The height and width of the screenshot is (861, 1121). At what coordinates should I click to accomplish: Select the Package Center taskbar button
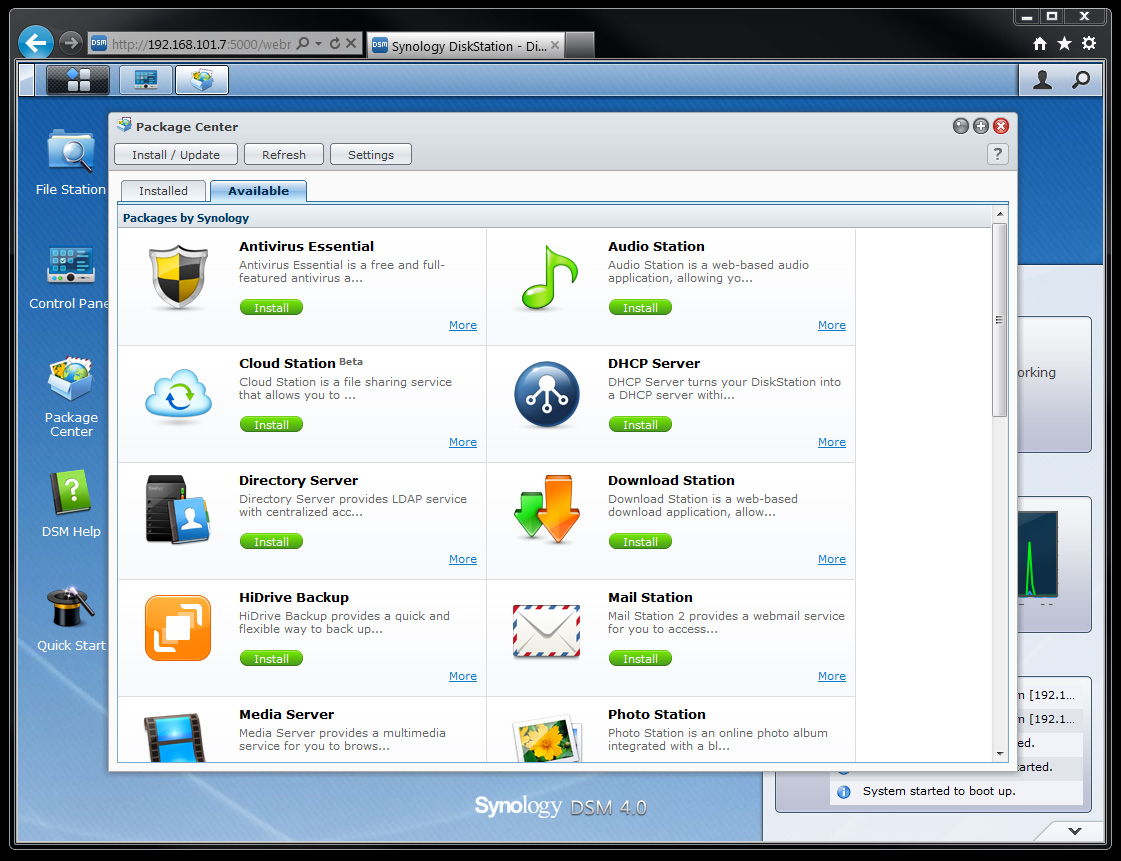click(202, 79)
